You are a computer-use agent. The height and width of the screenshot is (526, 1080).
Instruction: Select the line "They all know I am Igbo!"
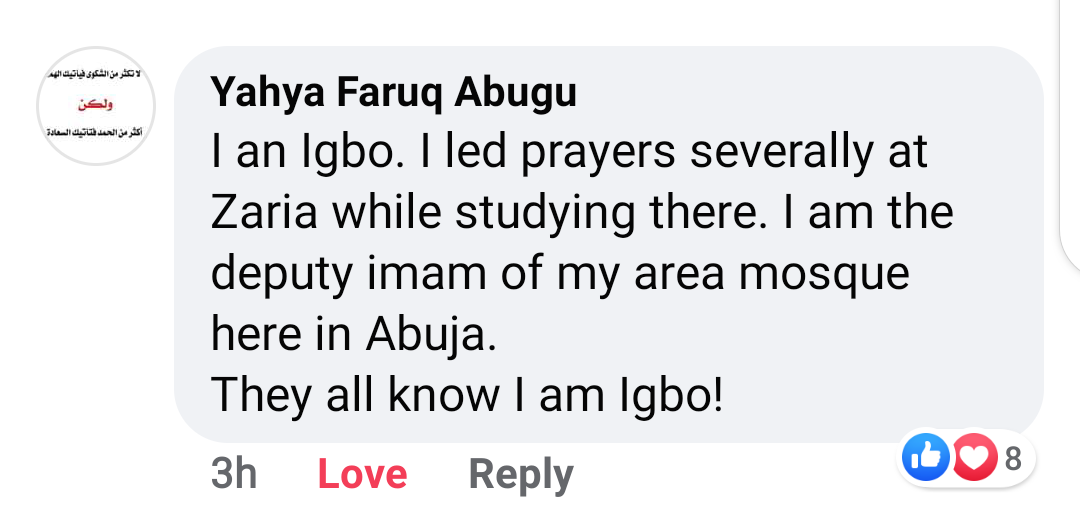(466, 396)
